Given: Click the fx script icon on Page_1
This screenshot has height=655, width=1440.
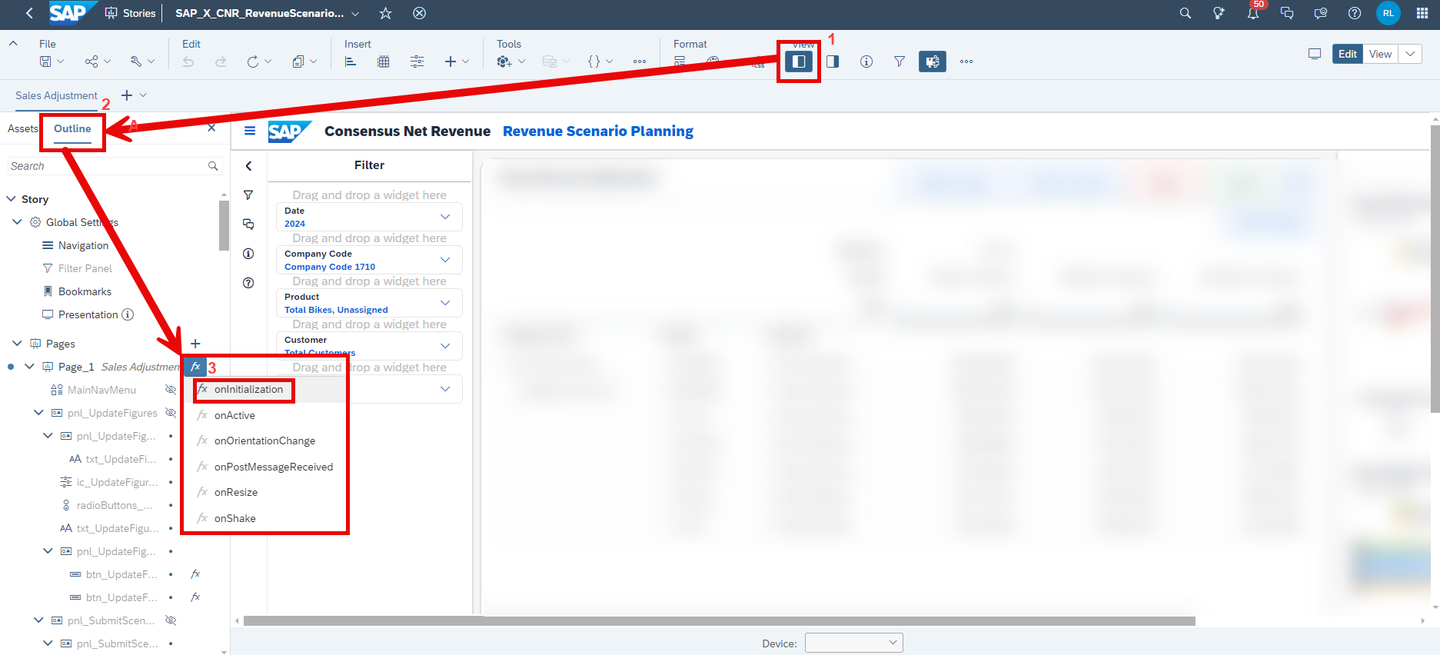Looking at the screenshot, I should click(x=195, y=366).
